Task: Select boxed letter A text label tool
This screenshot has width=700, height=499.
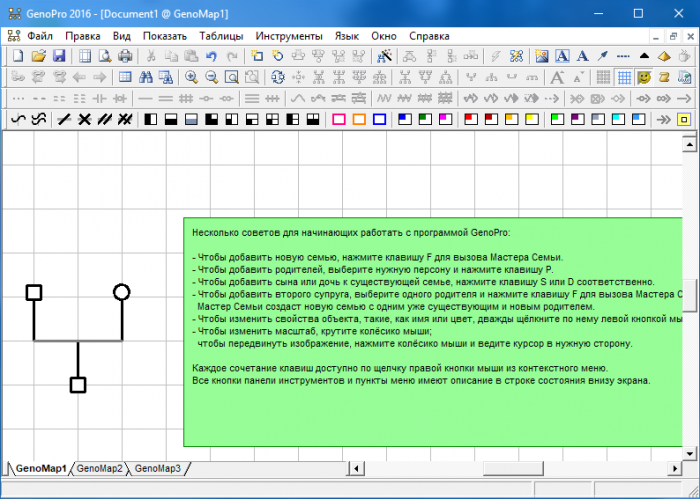Action: click(x=562, y=56)
